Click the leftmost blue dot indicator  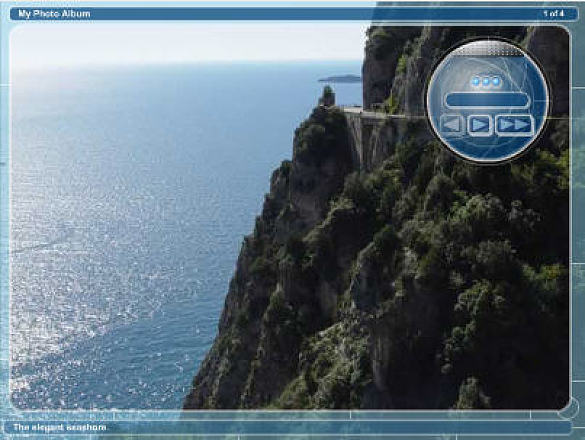point(476,82)
